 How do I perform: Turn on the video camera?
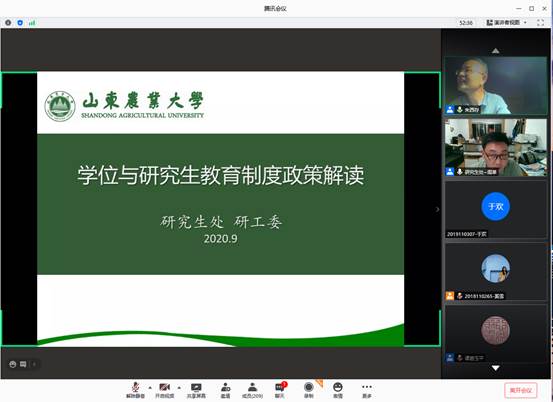click(x=164, y=390)
